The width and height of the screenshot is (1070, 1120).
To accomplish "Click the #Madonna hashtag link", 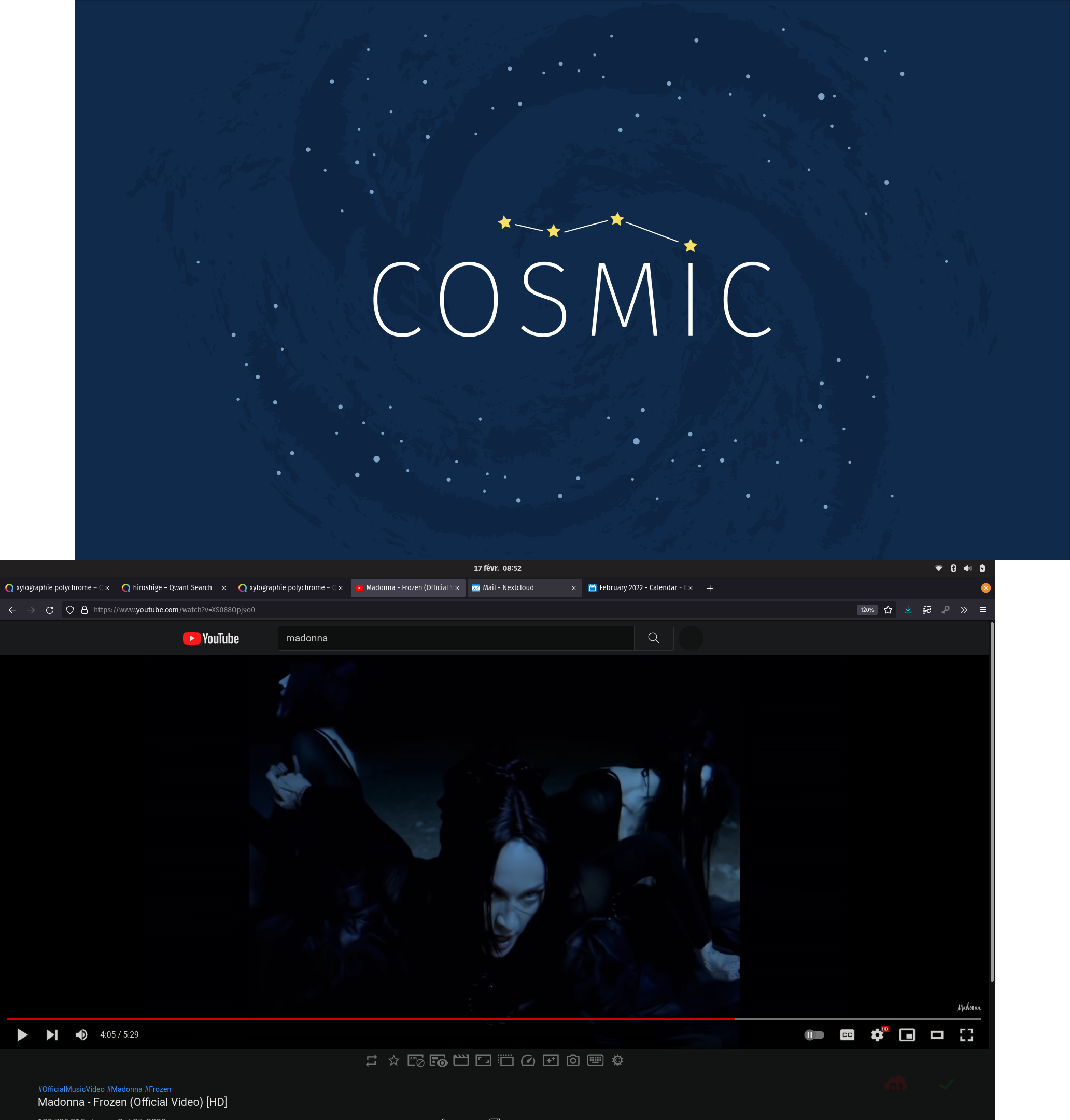I will coord(124,1088).
